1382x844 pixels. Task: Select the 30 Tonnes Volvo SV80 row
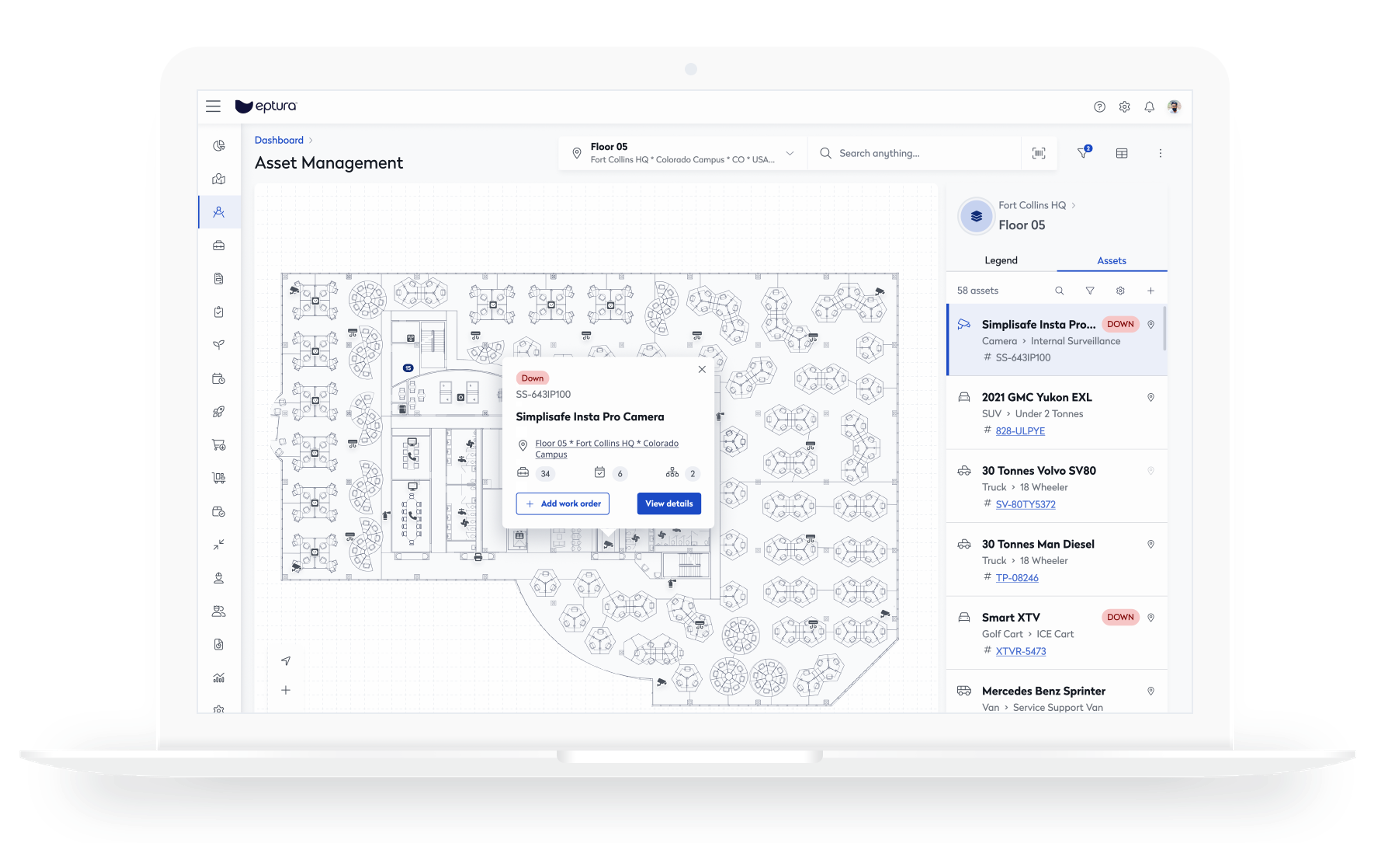point(1056,486)
